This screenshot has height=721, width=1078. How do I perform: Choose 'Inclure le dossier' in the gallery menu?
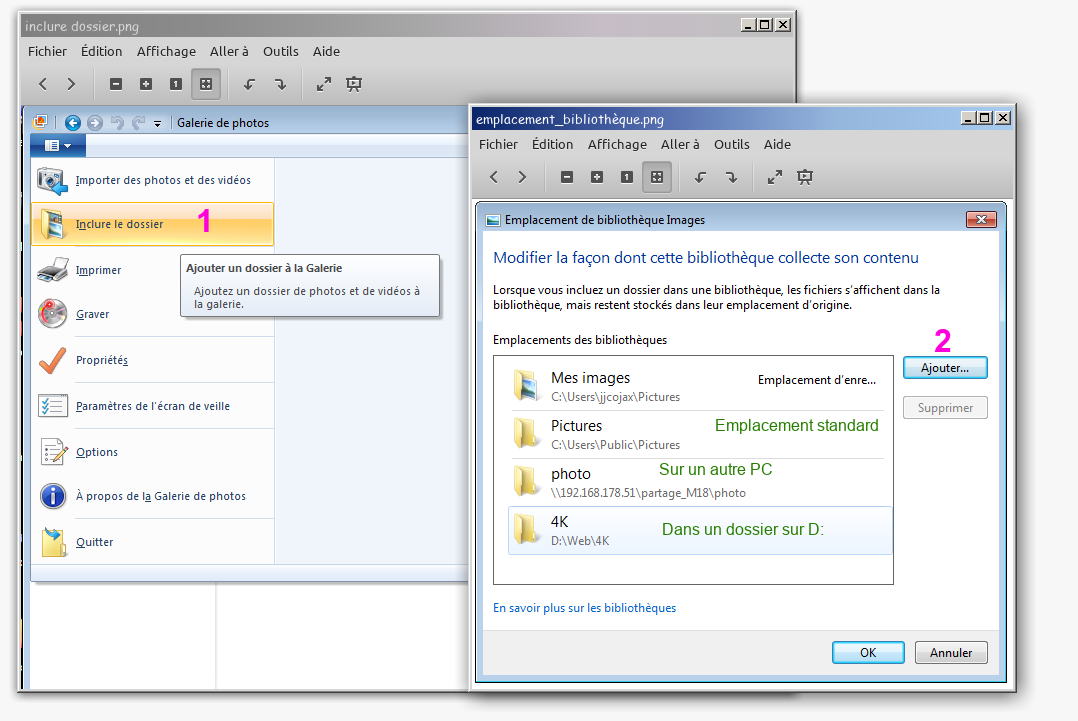[120, 224]
